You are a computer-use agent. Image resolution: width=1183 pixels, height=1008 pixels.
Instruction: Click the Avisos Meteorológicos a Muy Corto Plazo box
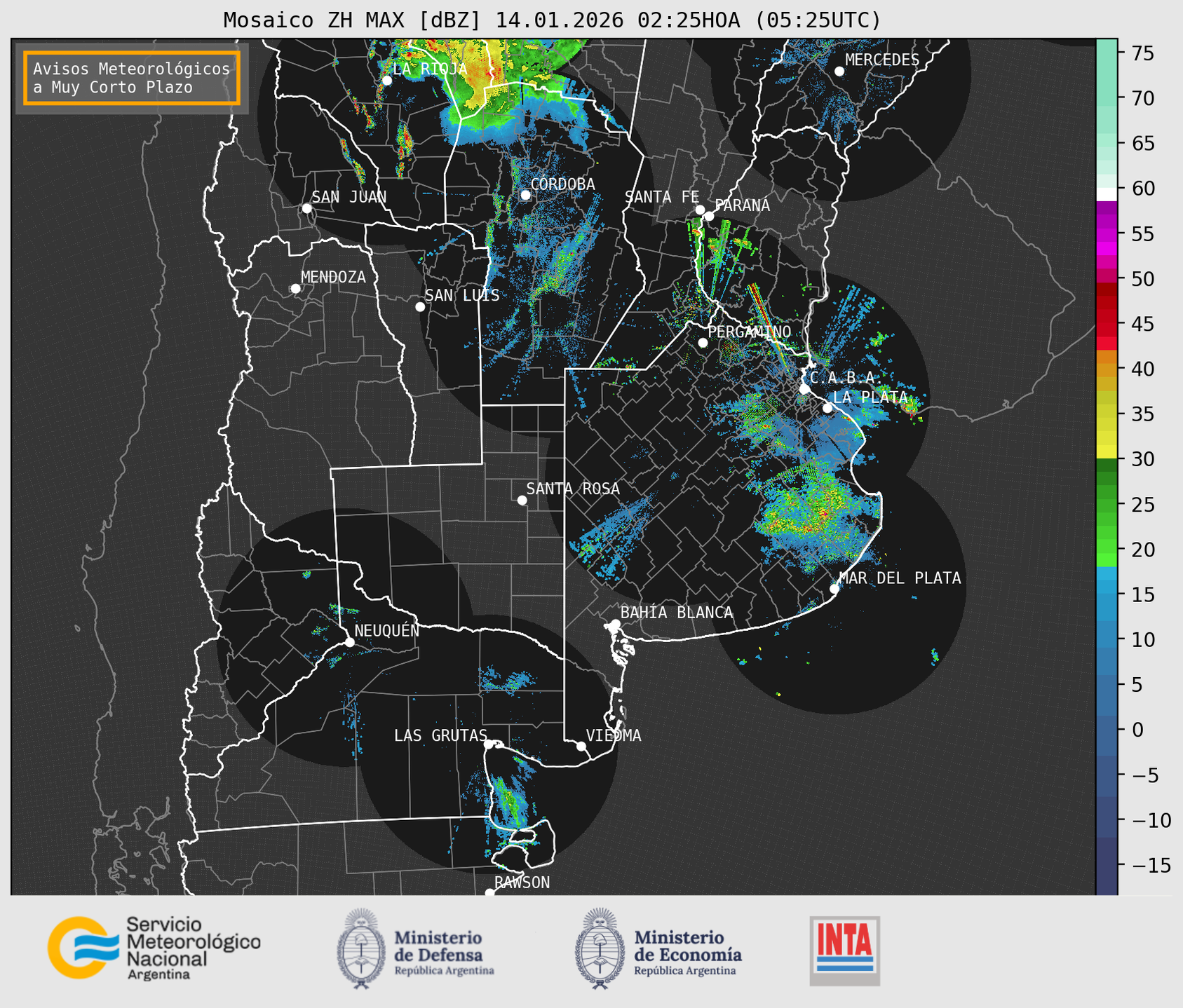(132, 78)
